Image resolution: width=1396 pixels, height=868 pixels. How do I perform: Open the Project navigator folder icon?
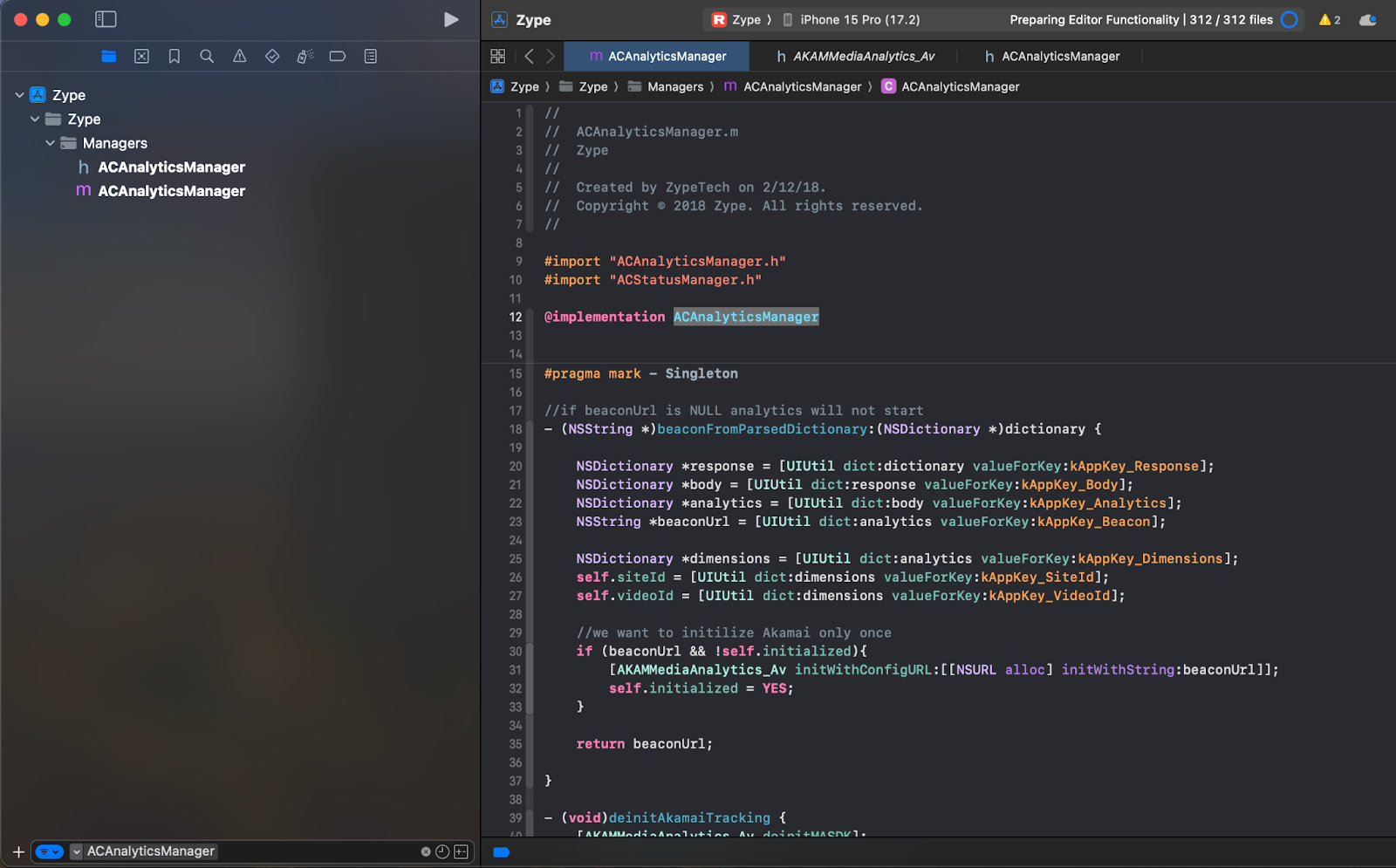[108, 56]
